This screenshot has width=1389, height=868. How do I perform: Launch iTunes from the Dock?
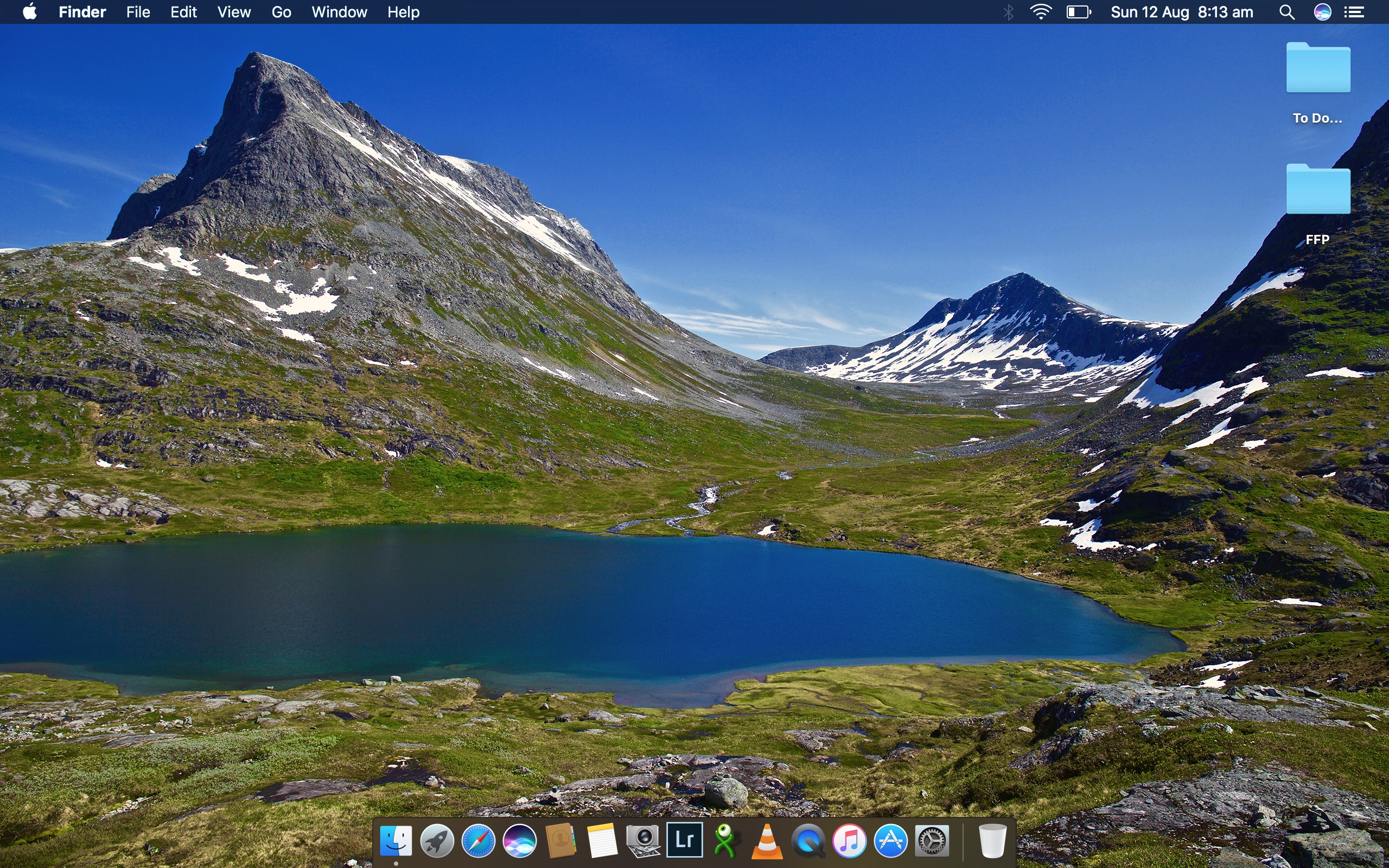pyautogui.click(x=850, y=841)
